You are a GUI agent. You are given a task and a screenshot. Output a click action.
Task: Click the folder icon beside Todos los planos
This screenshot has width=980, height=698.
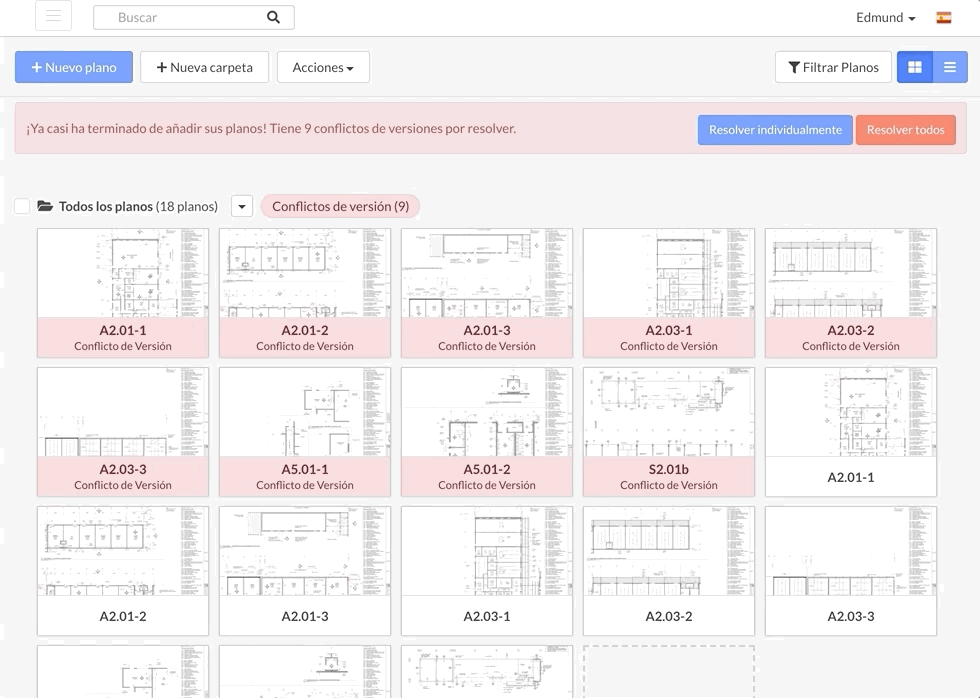coord(45,206)
